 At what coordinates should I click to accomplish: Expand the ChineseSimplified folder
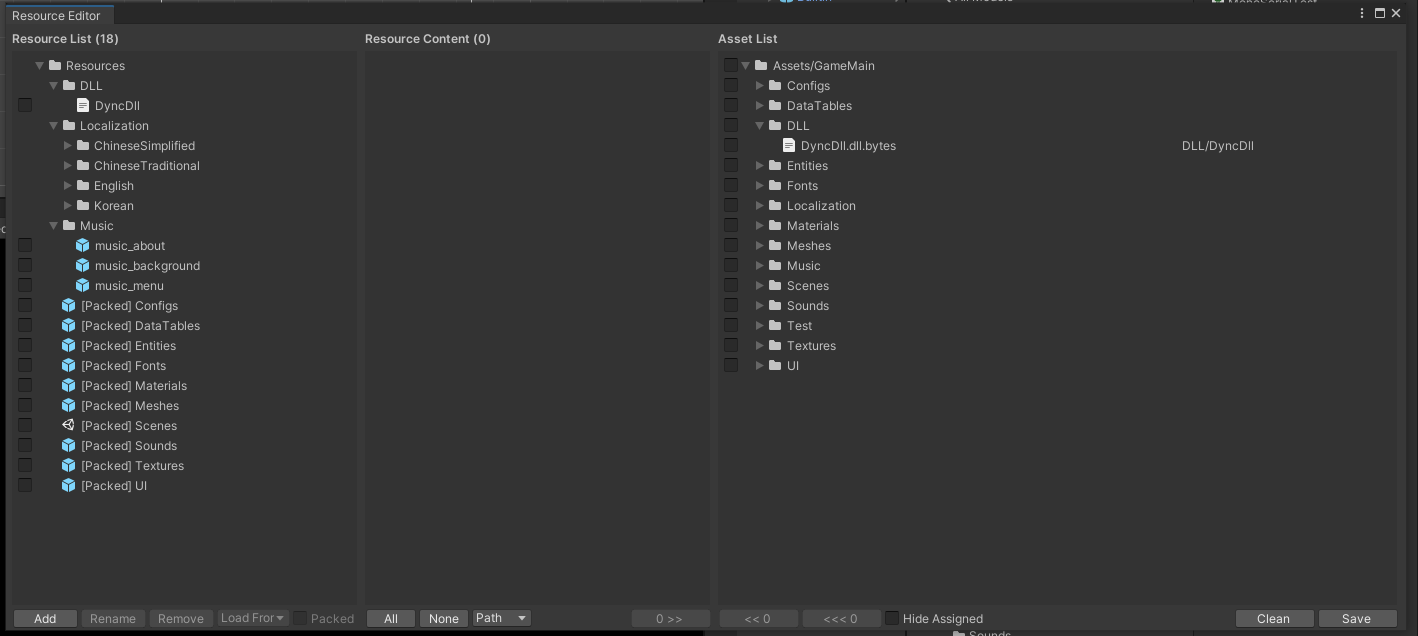[68, 145]
